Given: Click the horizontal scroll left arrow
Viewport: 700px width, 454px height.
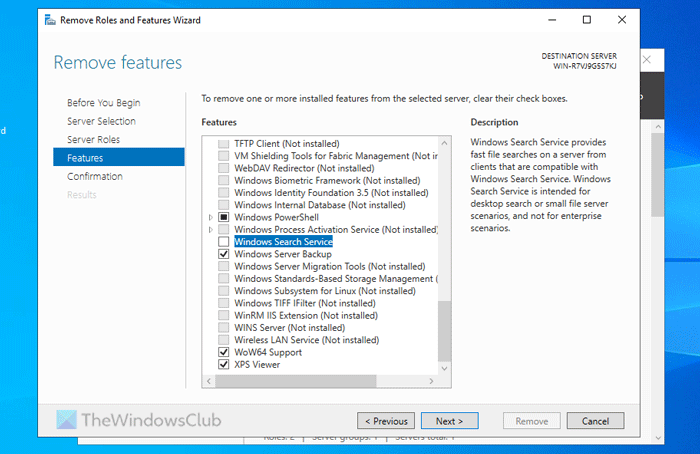Looking at the screenshot, I should tap(209, 381).
